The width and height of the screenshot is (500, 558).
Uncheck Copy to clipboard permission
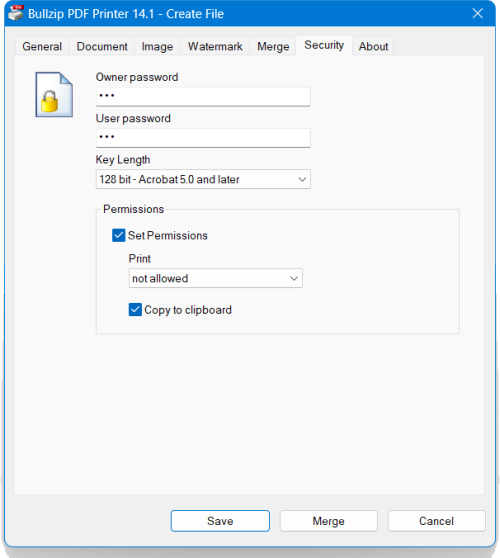(135, 310)
